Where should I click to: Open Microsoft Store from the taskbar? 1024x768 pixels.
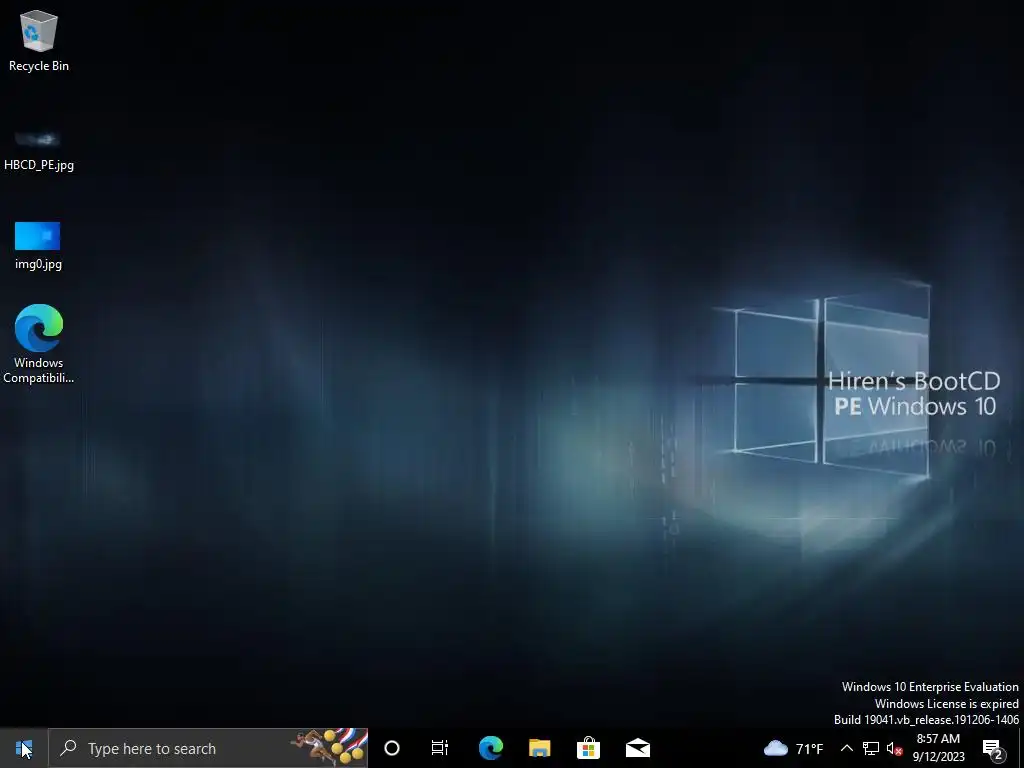(588, 748)
